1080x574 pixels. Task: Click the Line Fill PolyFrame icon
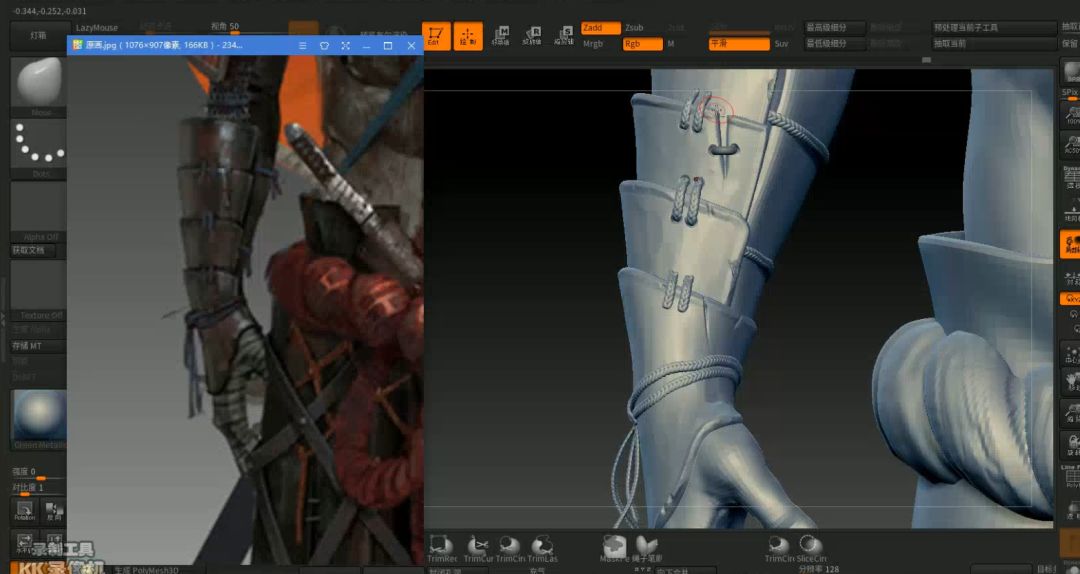(x=1072, y=478)
